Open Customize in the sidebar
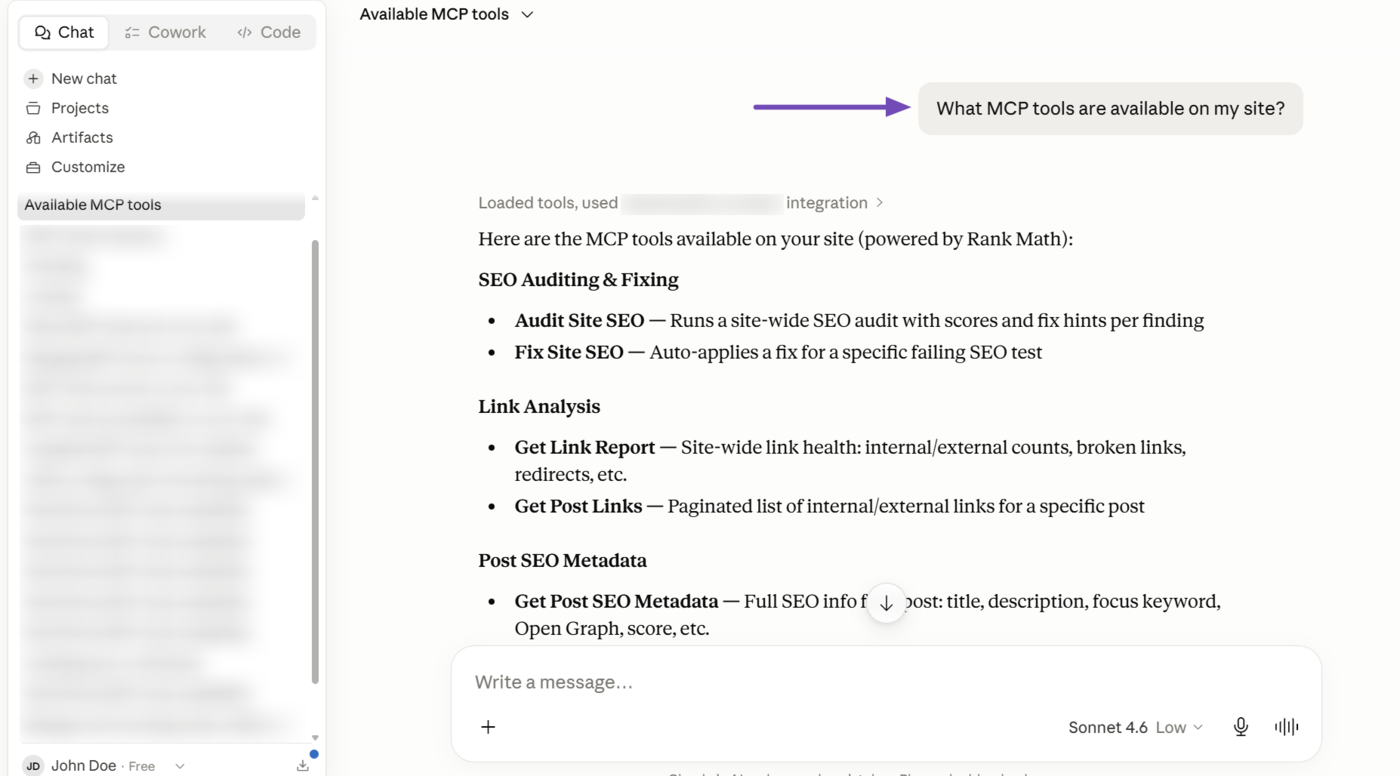The width and height of the screenshot is (1400, 776). pos(88,167)
